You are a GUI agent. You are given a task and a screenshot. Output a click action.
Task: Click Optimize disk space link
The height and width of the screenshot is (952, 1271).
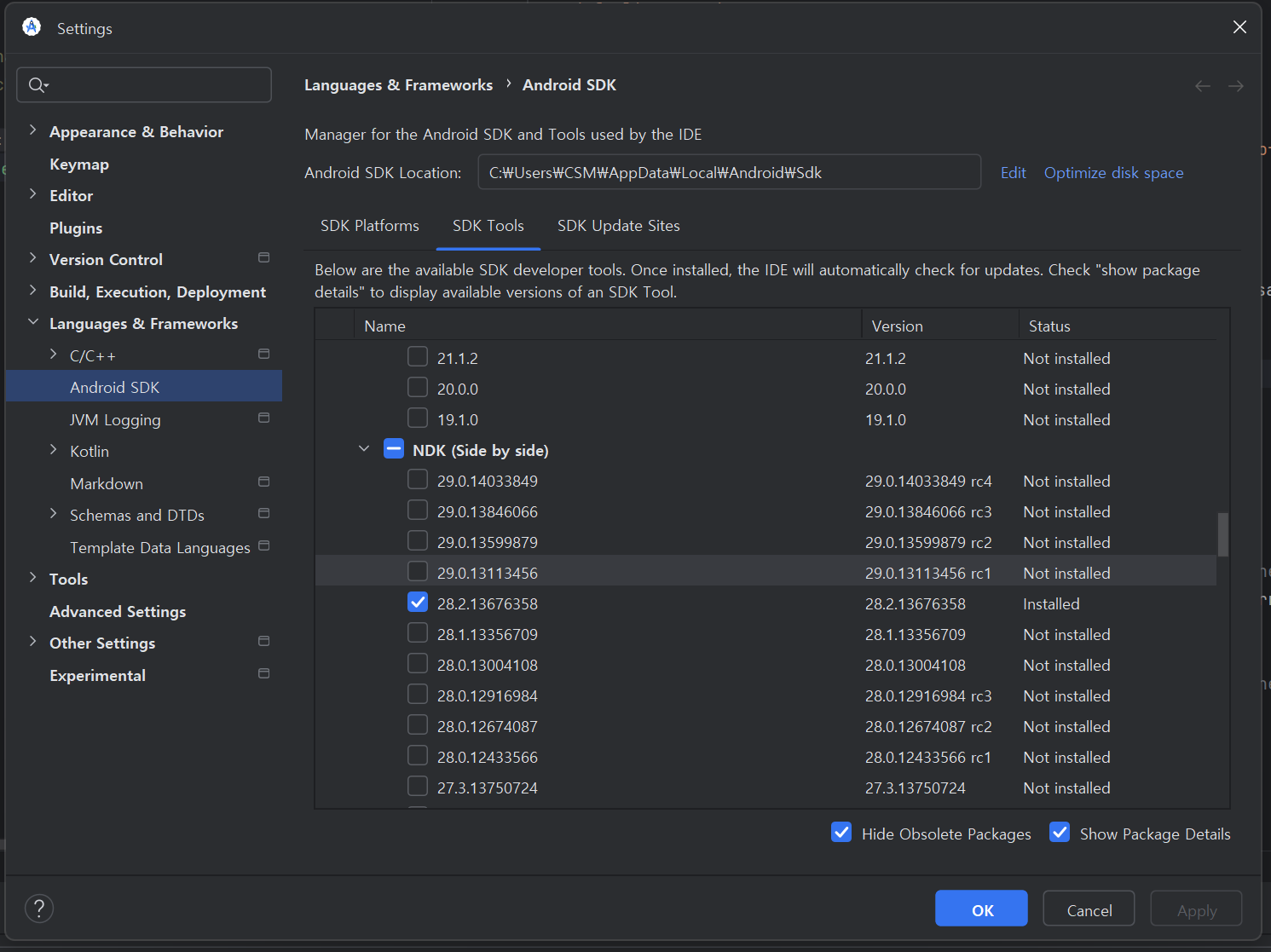(1114, 173)
